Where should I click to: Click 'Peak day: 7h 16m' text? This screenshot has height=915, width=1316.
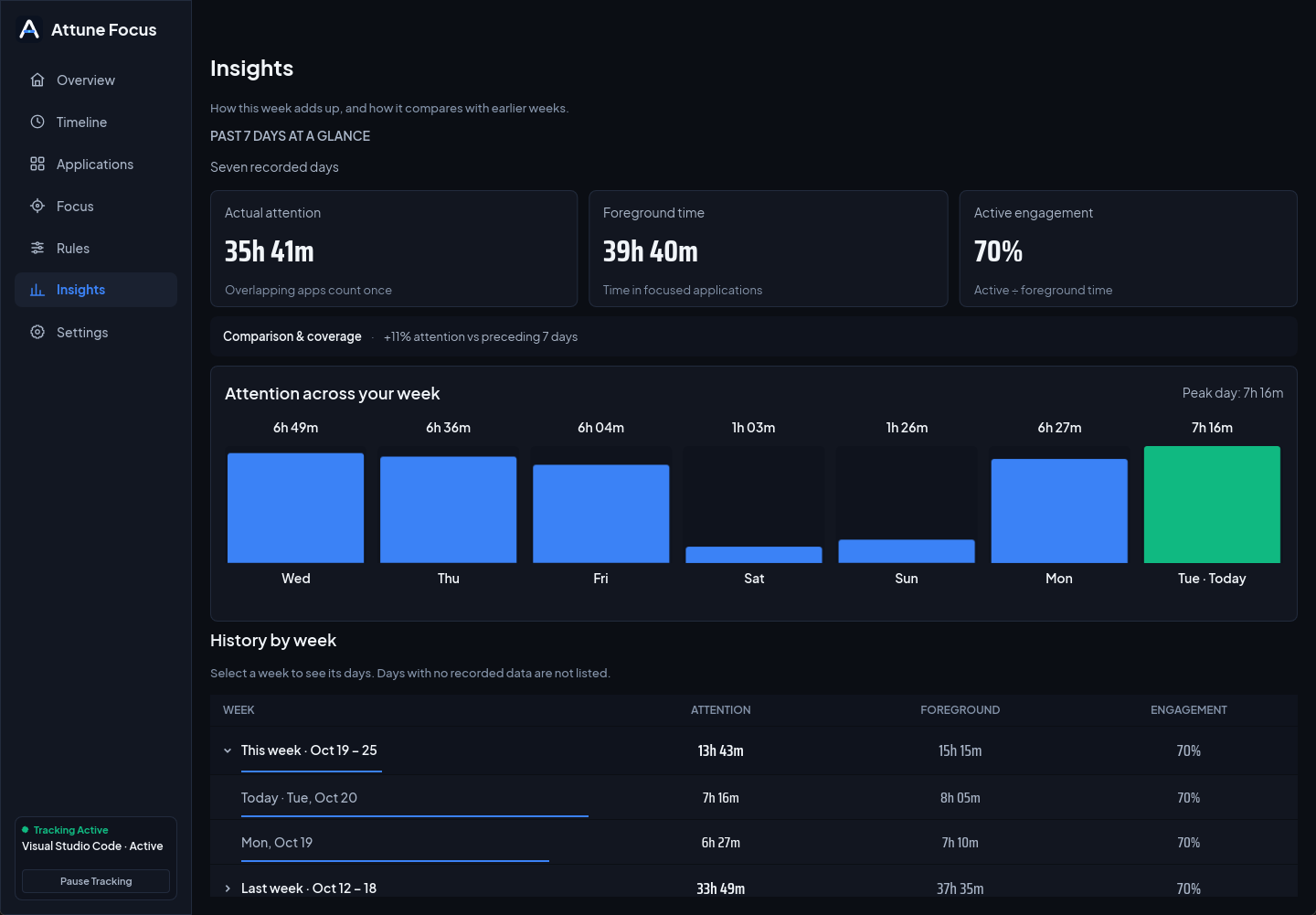point(1233,393)
